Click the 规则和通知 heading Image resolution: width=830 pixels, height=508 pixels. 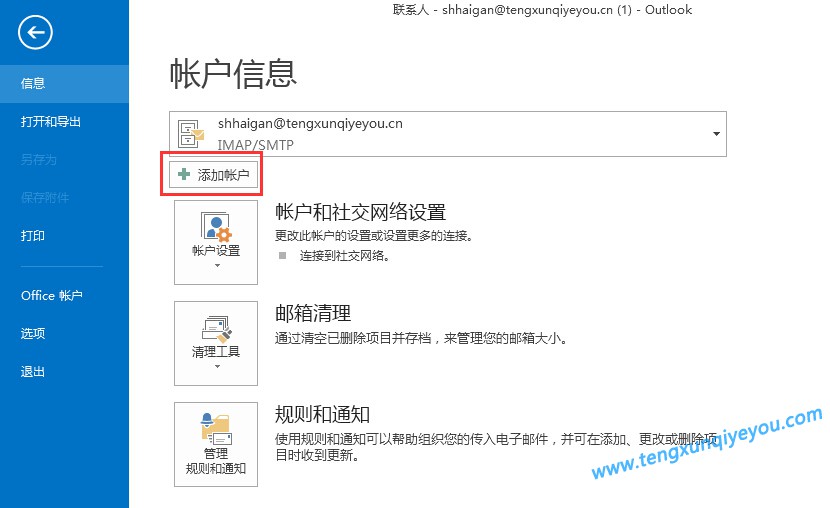pos(322,414)
